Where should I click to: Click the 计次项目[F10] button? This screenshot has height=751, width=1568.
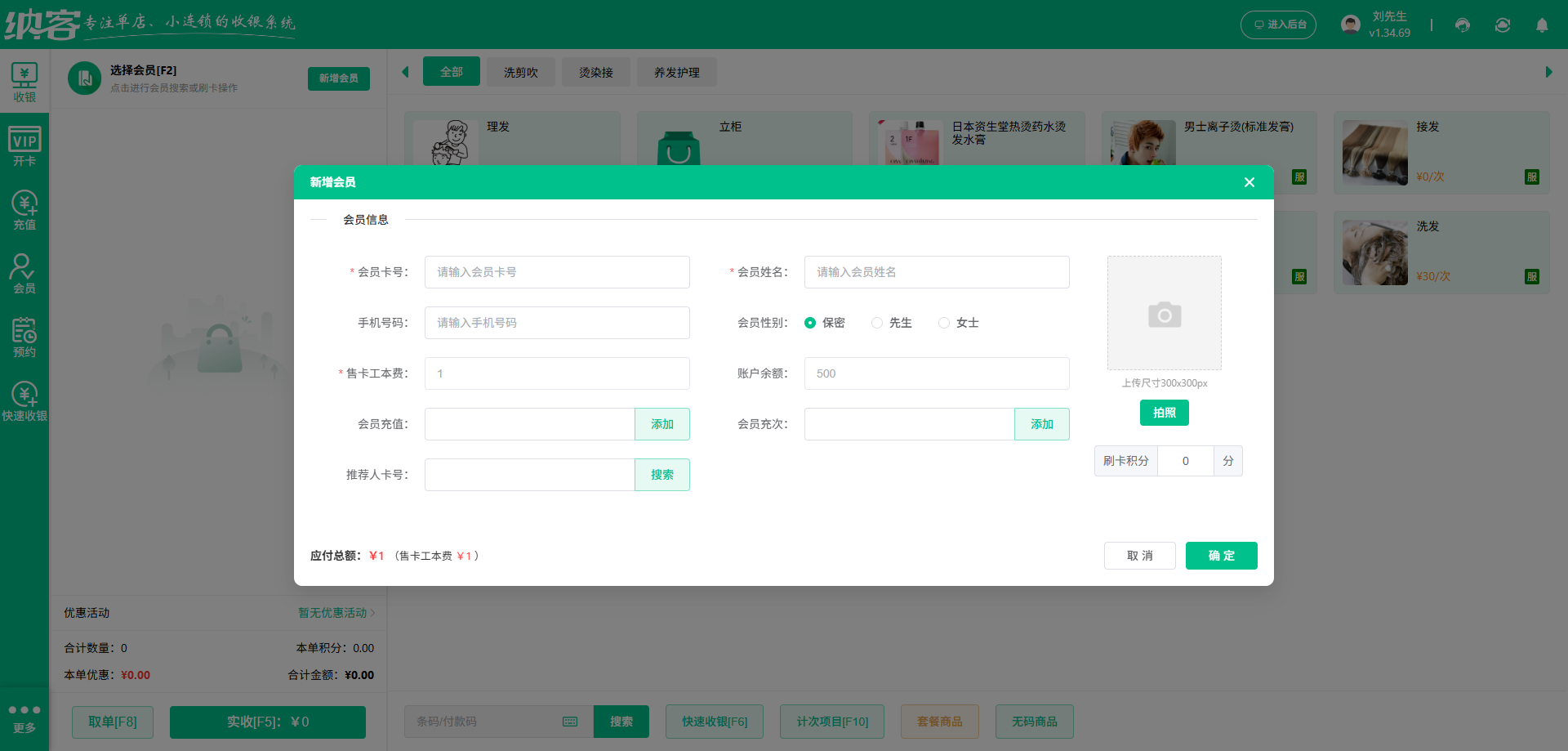coord(832,722)
